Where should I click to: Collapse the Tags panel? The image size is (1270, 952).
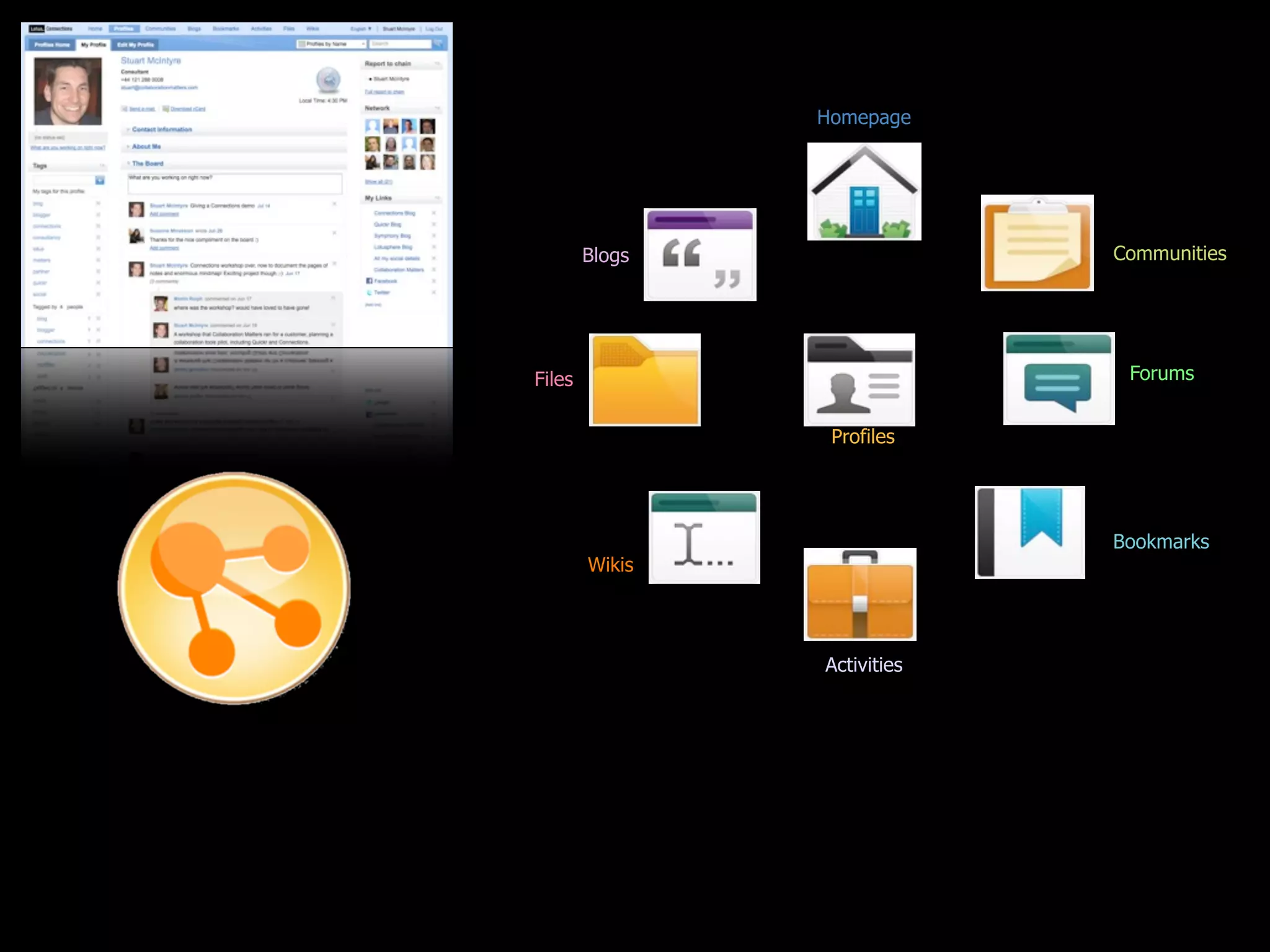(x=102, y=165)
